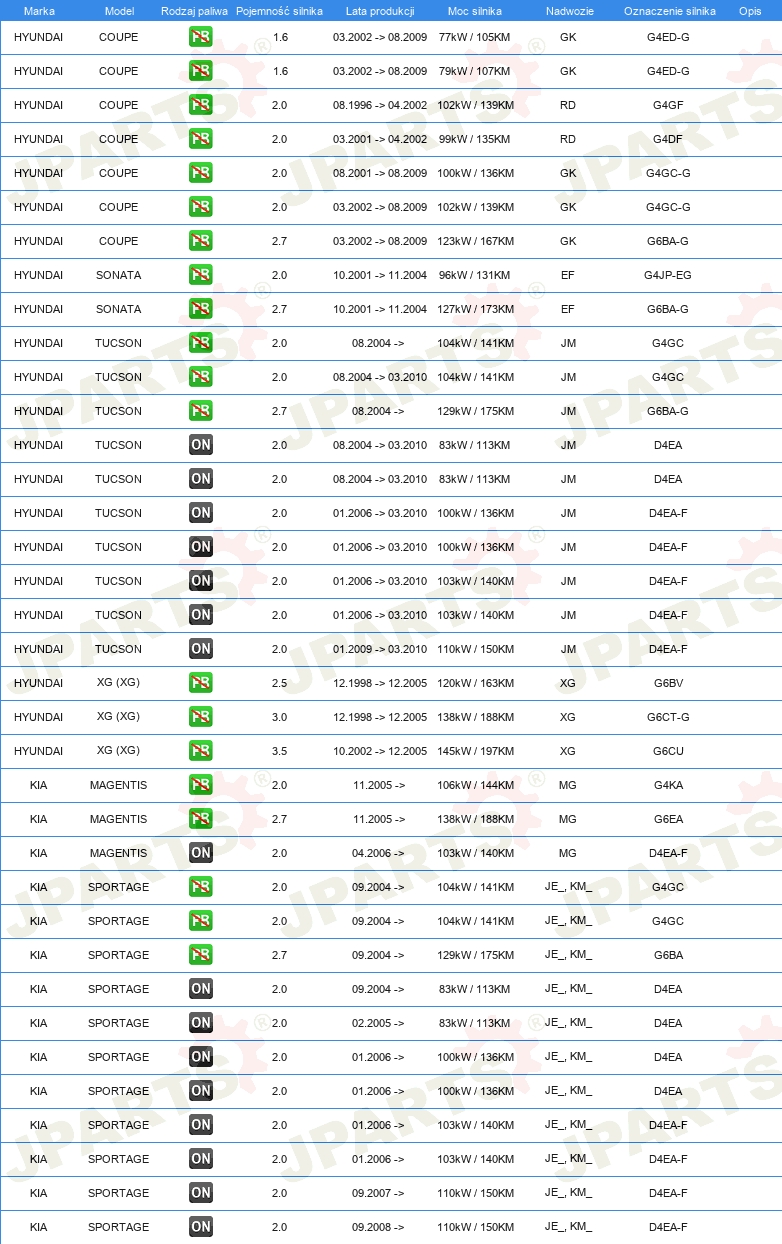Image resolution: width=782 pixels, height=1244 pixels.
Task: Click petrol icon in Tucson 2.7 G6BA-G row
Action: [x=201, y=411]
